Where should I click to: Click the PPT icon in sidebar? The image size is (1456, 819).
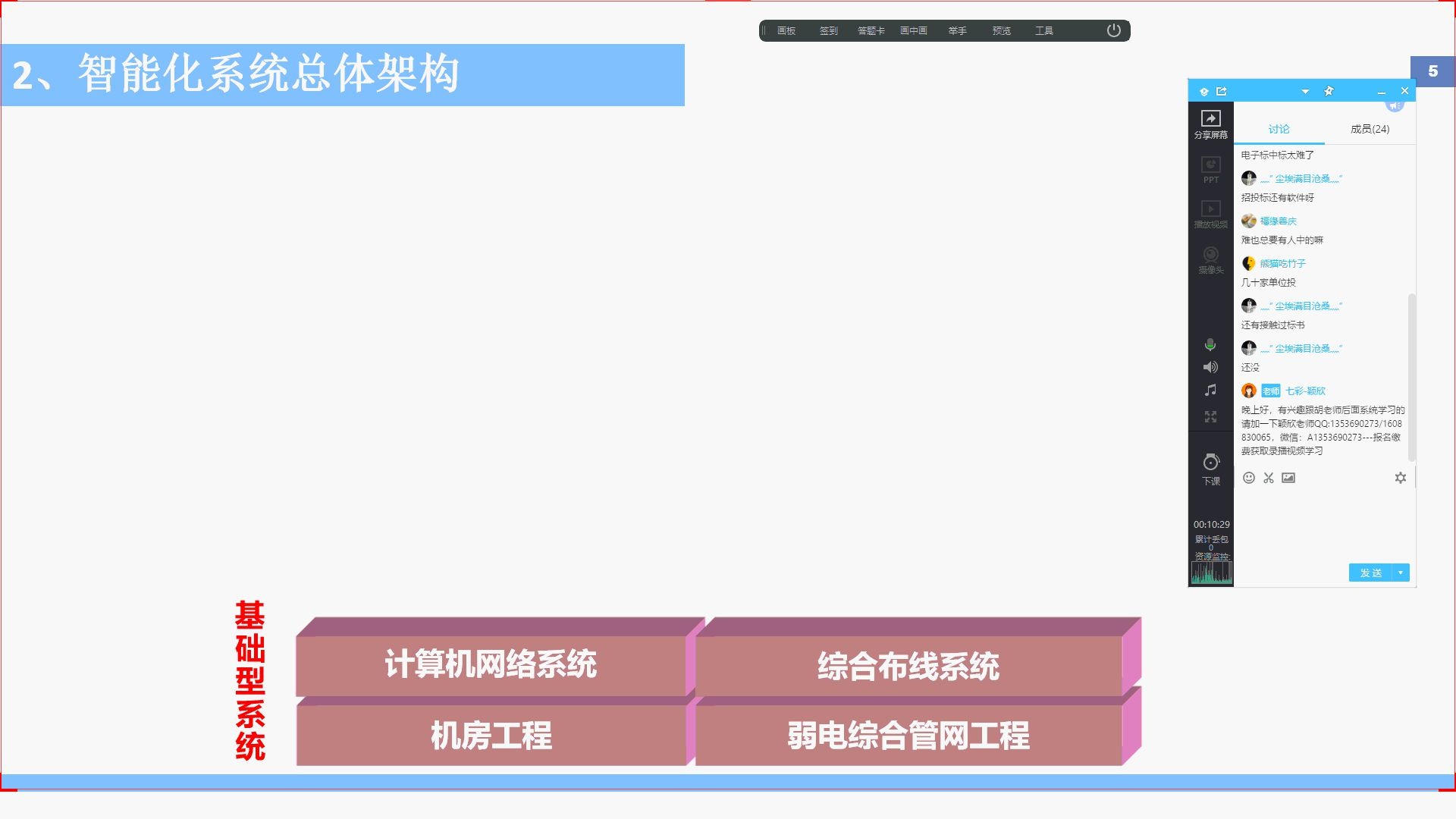coord(1210,170)
